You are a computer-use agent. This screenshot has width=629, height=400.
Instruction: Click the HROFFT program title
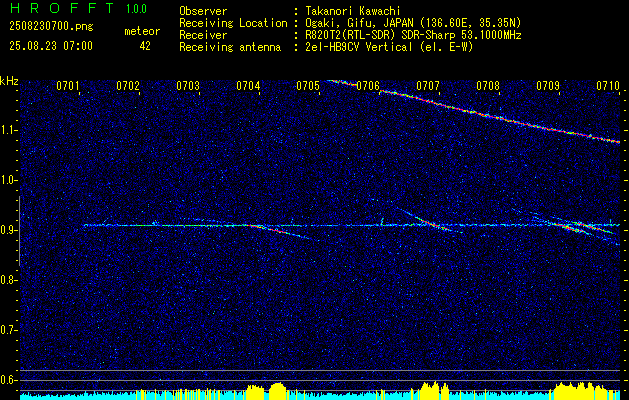pyautogui.click(x=62, y=8)
